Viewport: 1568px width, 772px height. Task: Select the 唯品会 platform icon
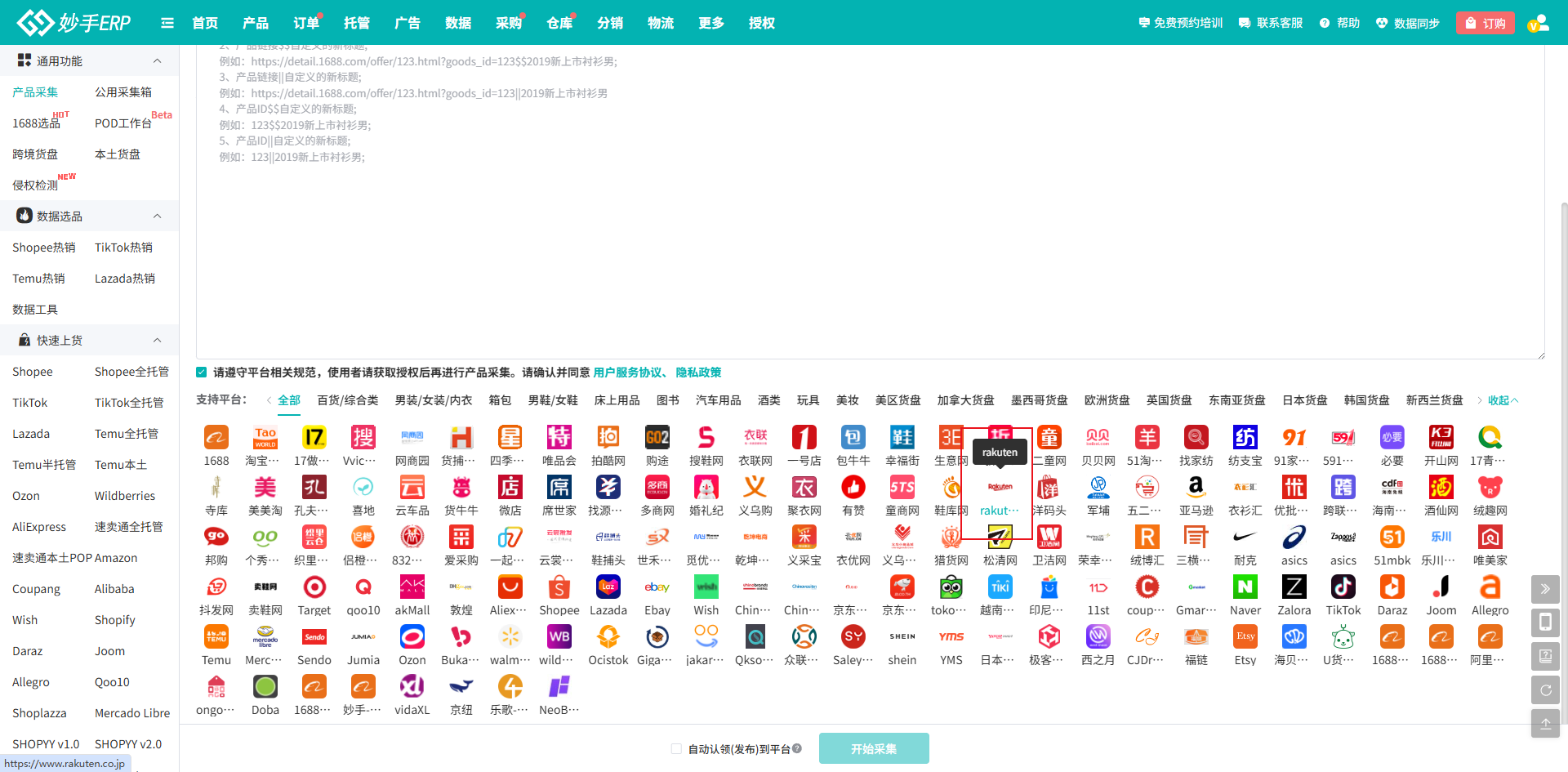[559, 438]
